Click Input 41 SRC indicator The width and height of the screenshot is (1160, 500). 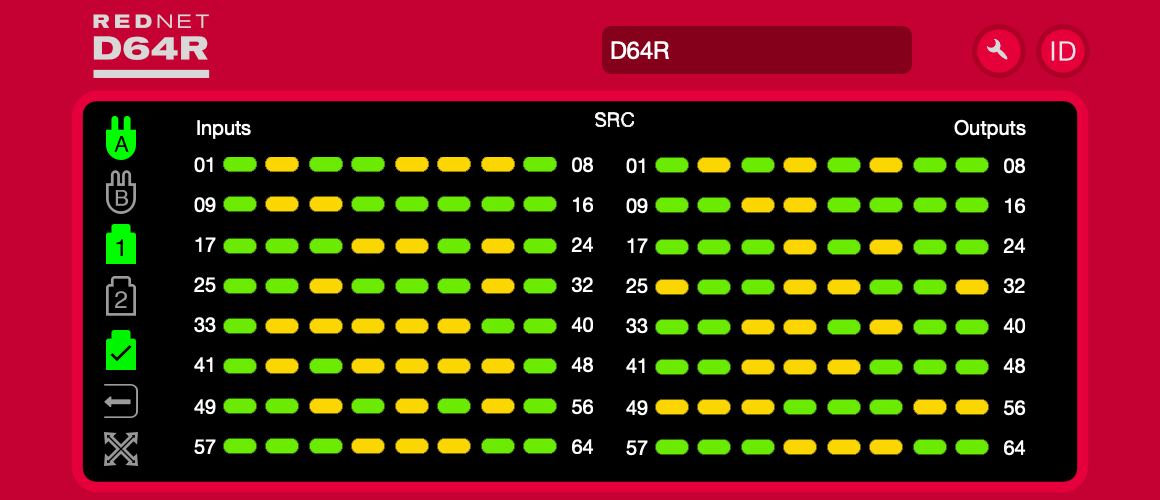click(240, 365)
